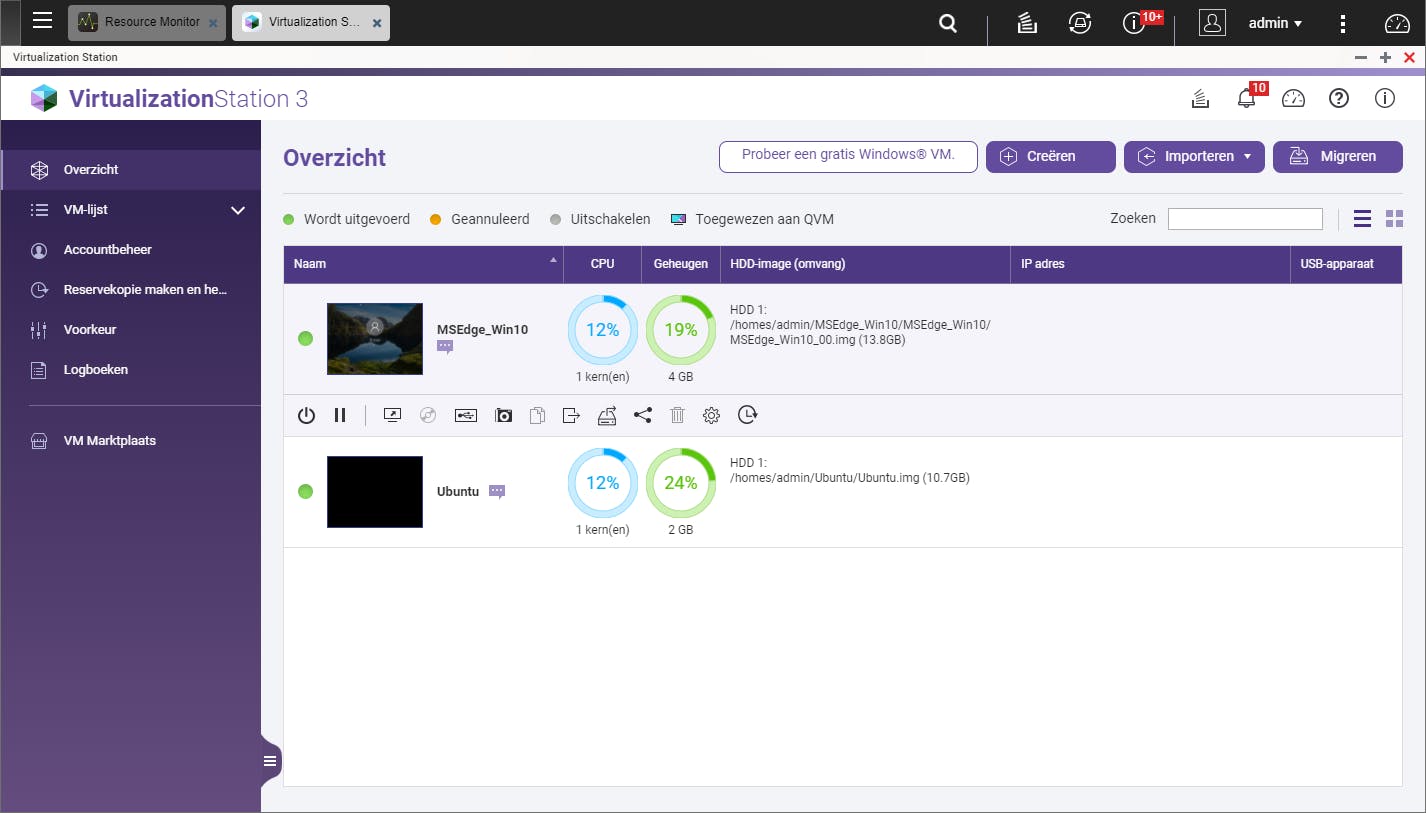Click the USB device connection icon
The width and height of the screenshot is (1426, 813).
click(x=465, y=415)
